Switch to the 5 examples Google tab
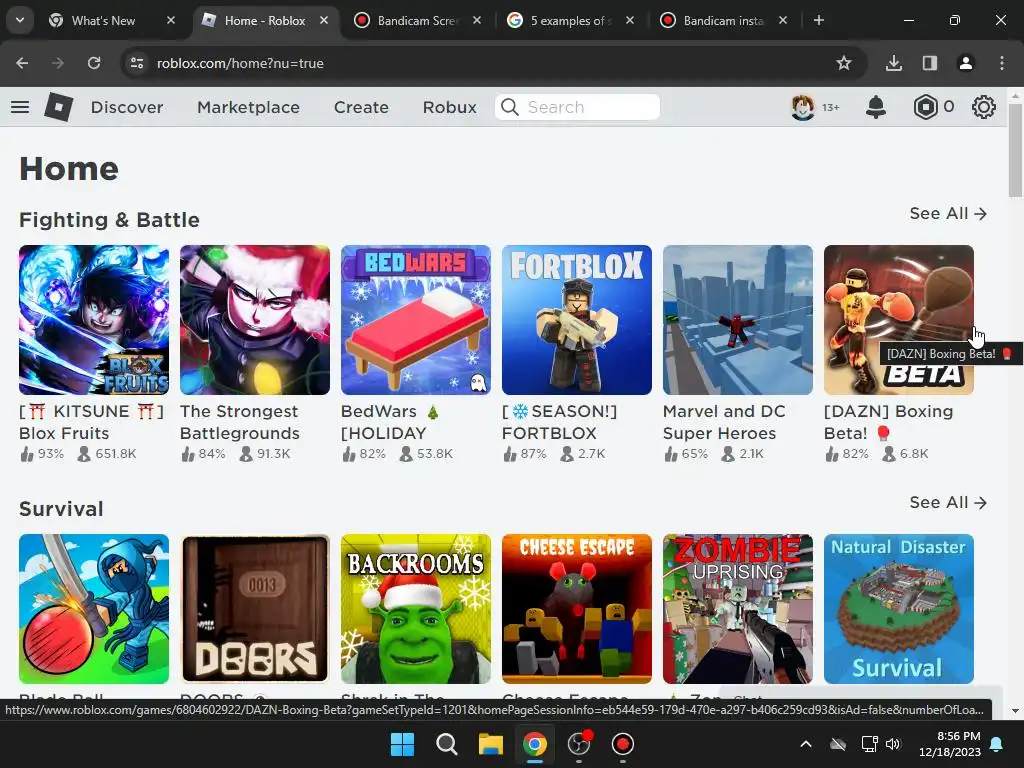1024x768 pixels. click(x=569, y=20)
